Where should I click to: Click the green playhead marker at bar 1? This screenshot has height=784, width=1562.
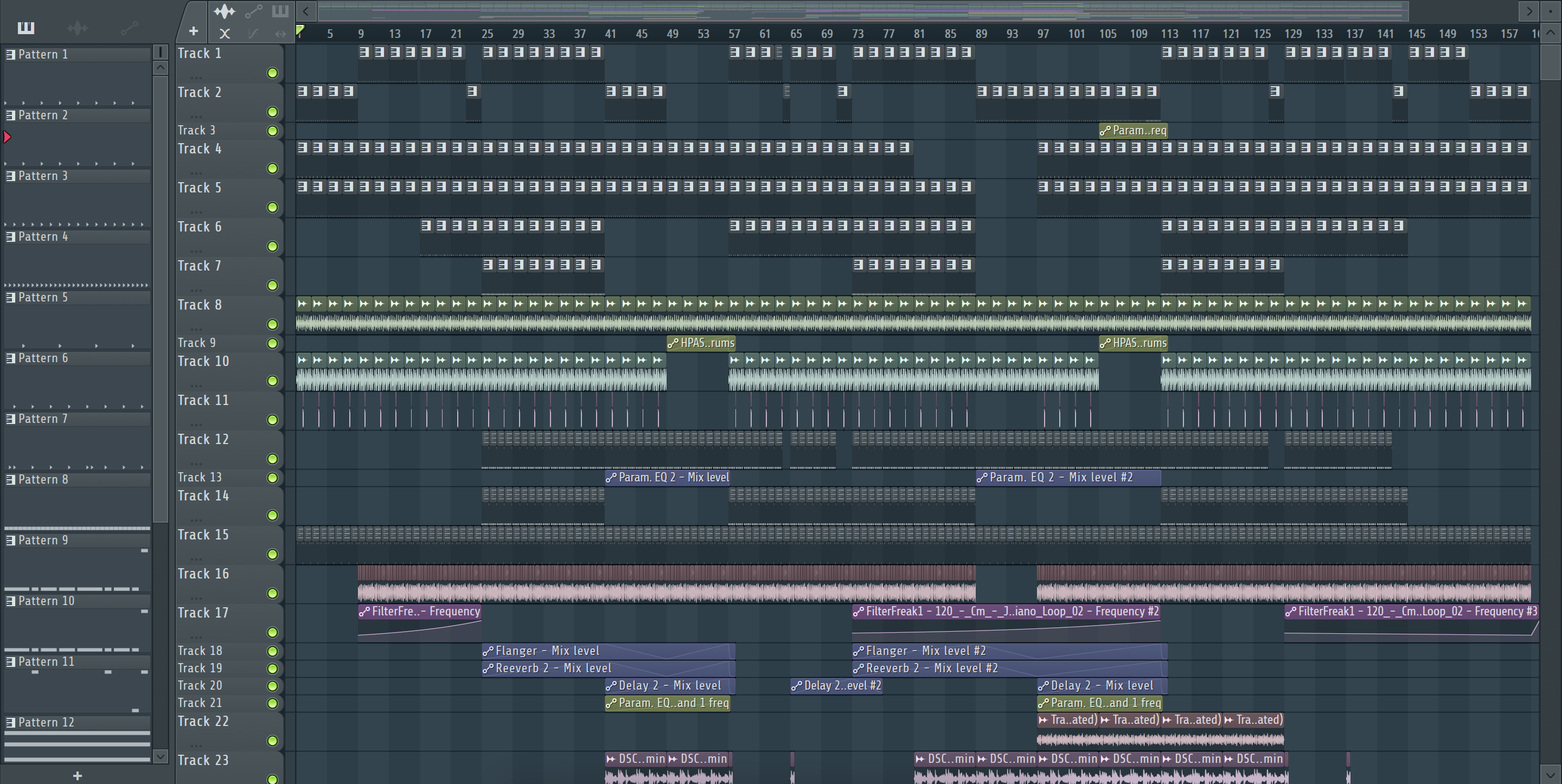pyautogui.click(x=299, y=30)
